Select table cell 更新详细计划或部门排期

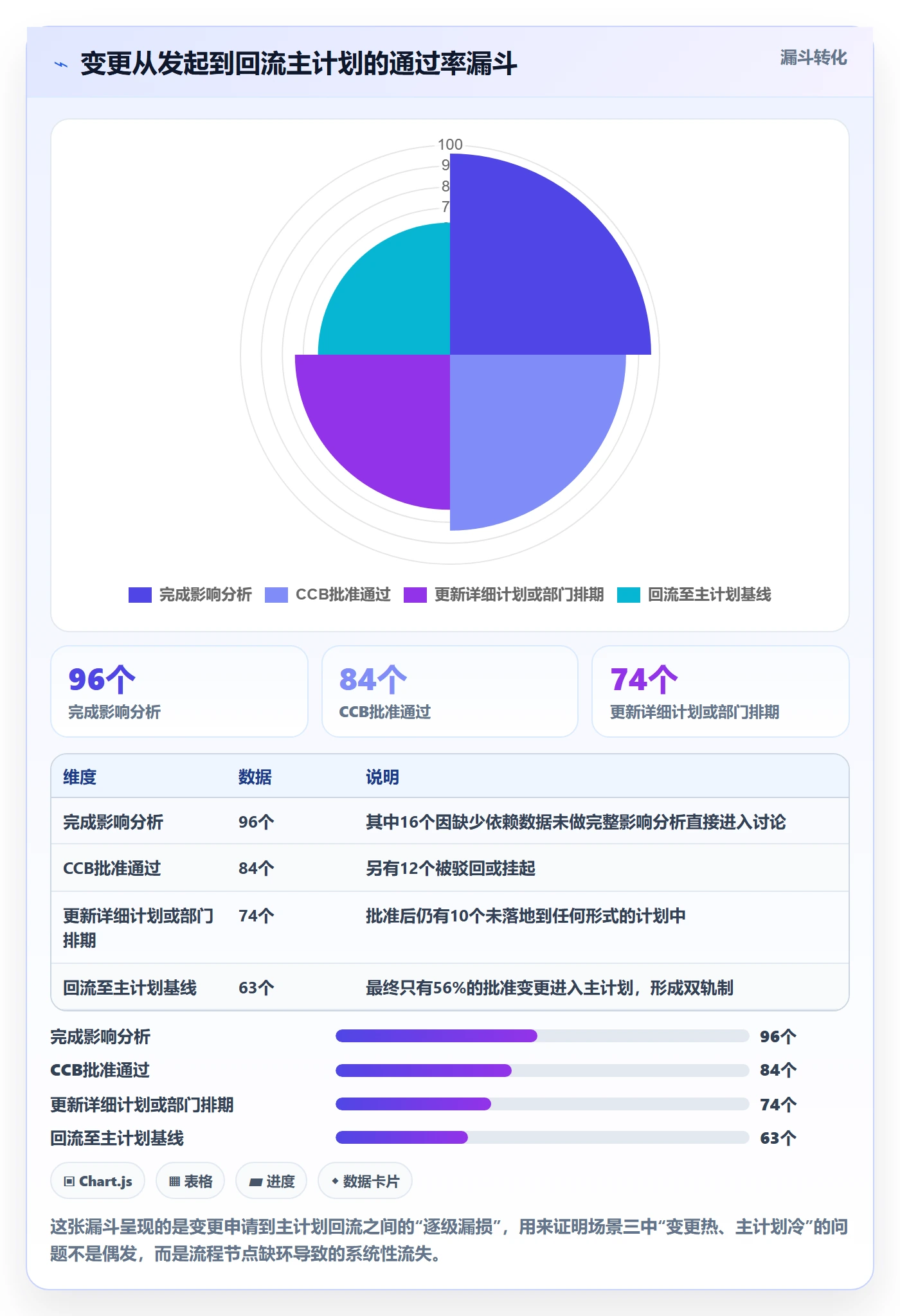138,928
